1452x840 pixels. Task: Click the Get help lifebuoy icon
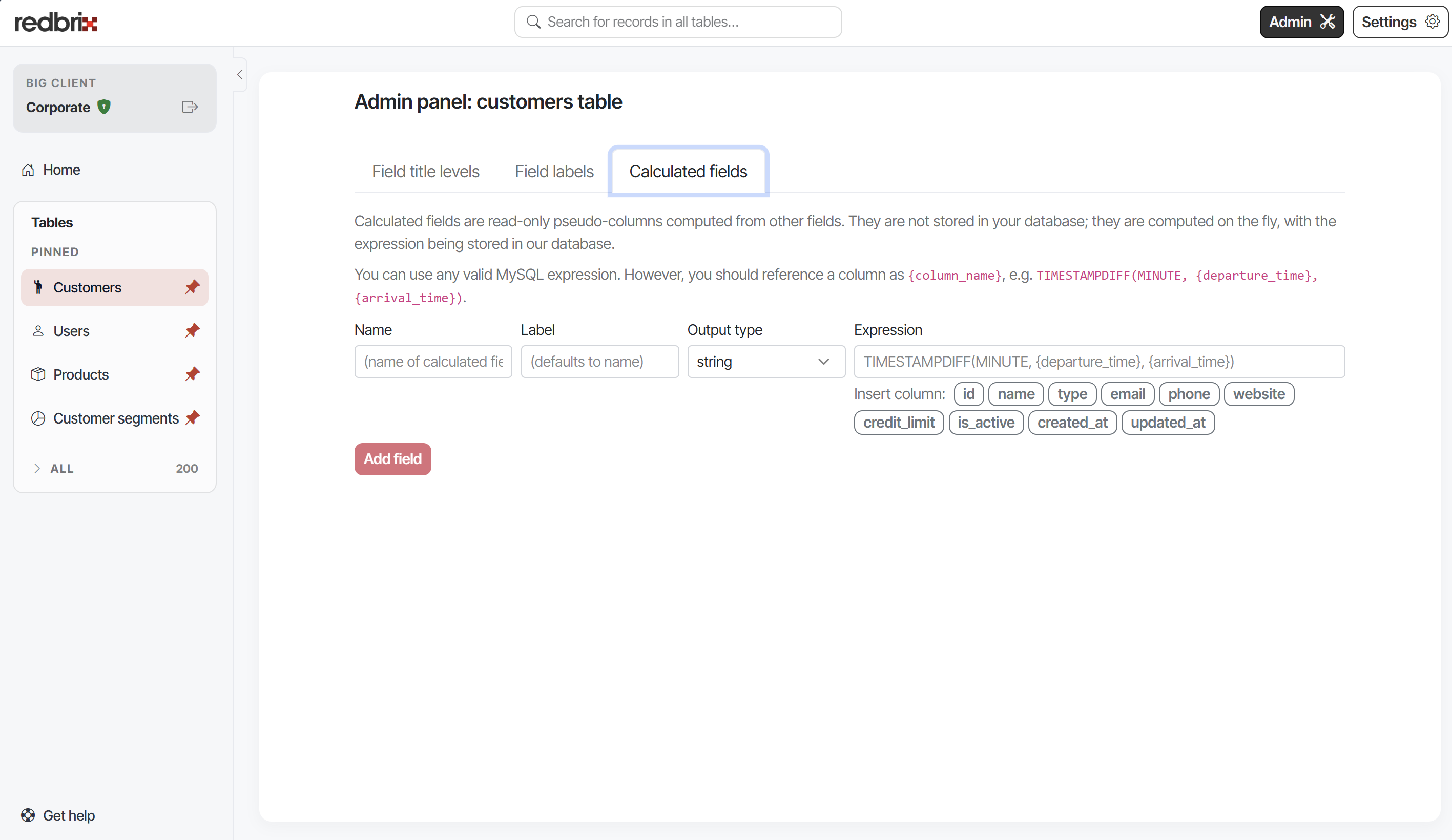point(28,815)
